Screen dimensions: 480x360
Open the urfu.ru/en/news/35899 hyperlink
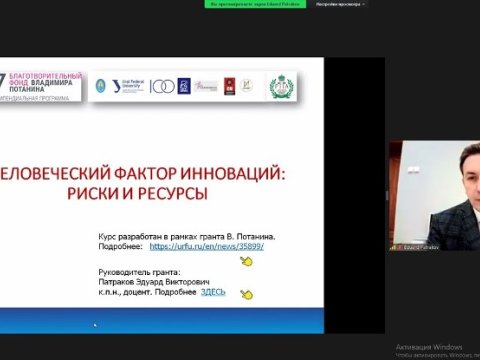[207, 247]
